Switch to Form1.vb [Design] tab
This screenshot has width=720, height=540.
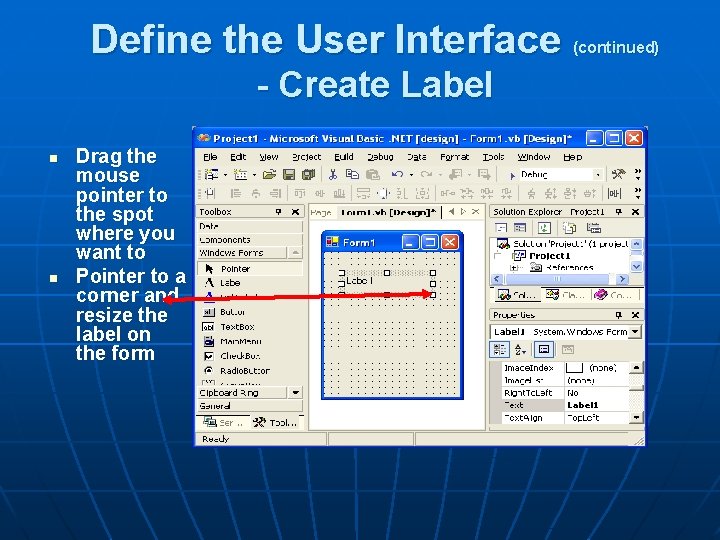tap(388, 212)
